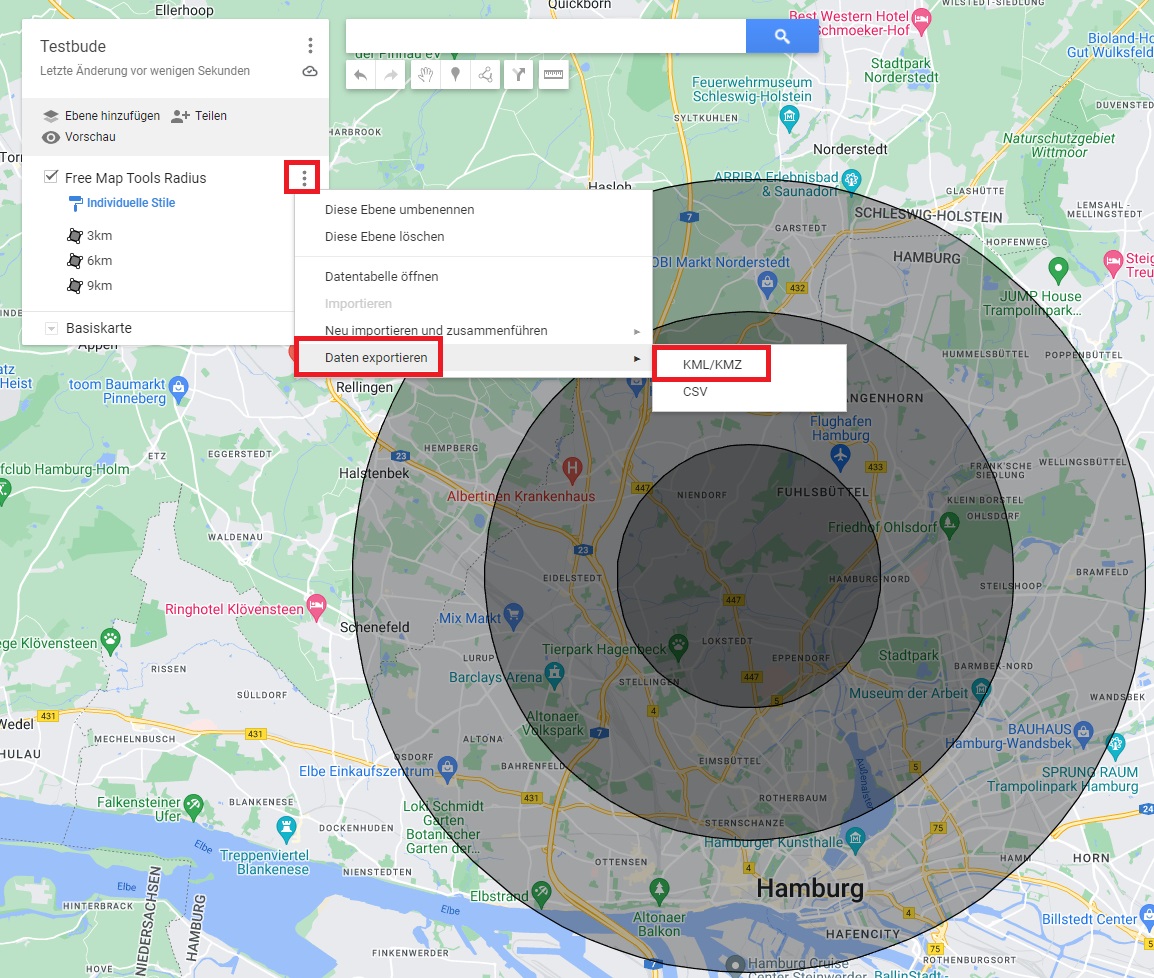Click the map search input field
This screenshot has height=978, width=1154.
(x=546, y=36)
